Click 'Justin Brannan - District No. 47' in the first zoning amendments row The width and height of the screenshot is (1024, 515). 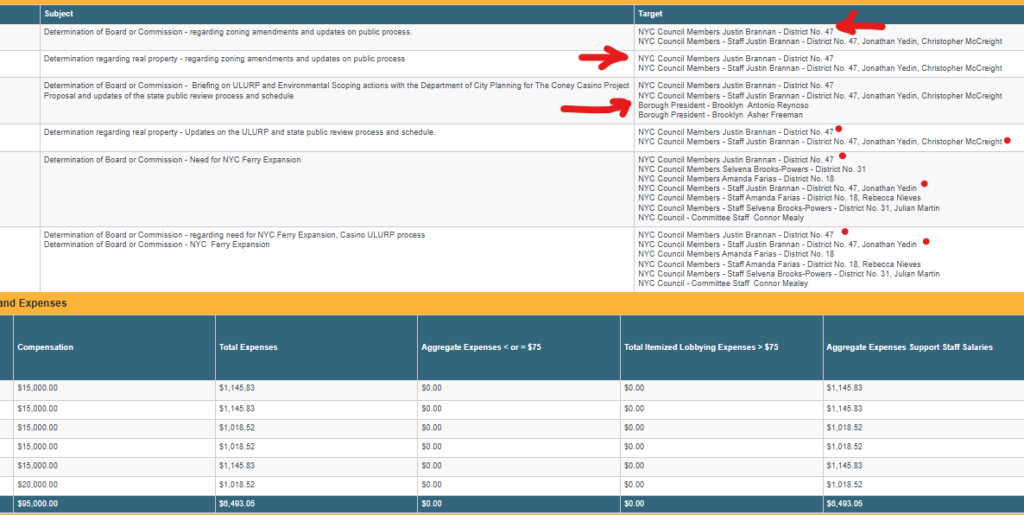coord(736,31)
